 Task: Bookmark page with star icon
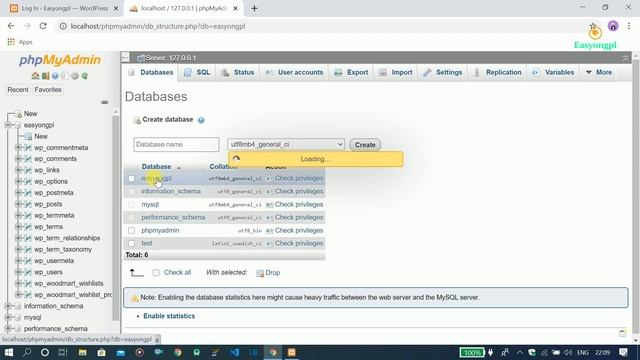pyautogui.click(x=593, y=26)
